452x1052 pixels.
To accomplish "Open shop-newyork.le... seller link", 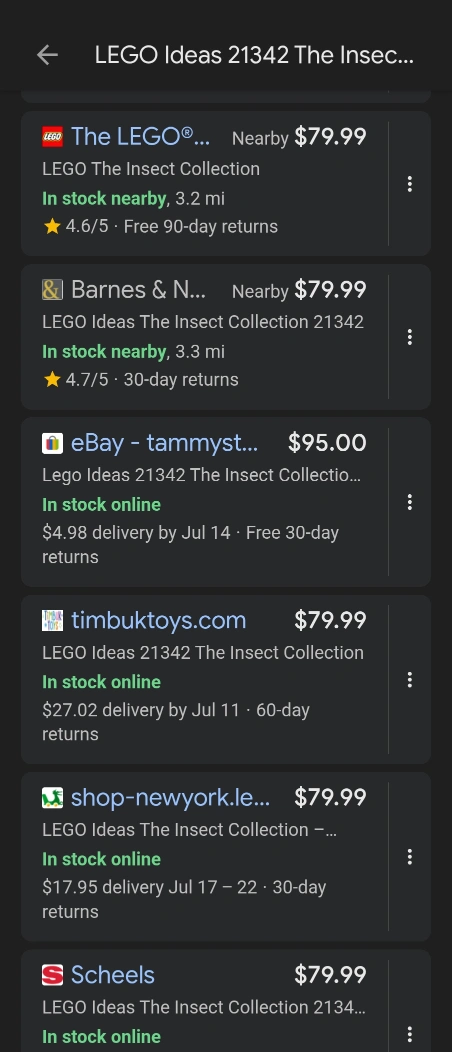I will [170, 797].
